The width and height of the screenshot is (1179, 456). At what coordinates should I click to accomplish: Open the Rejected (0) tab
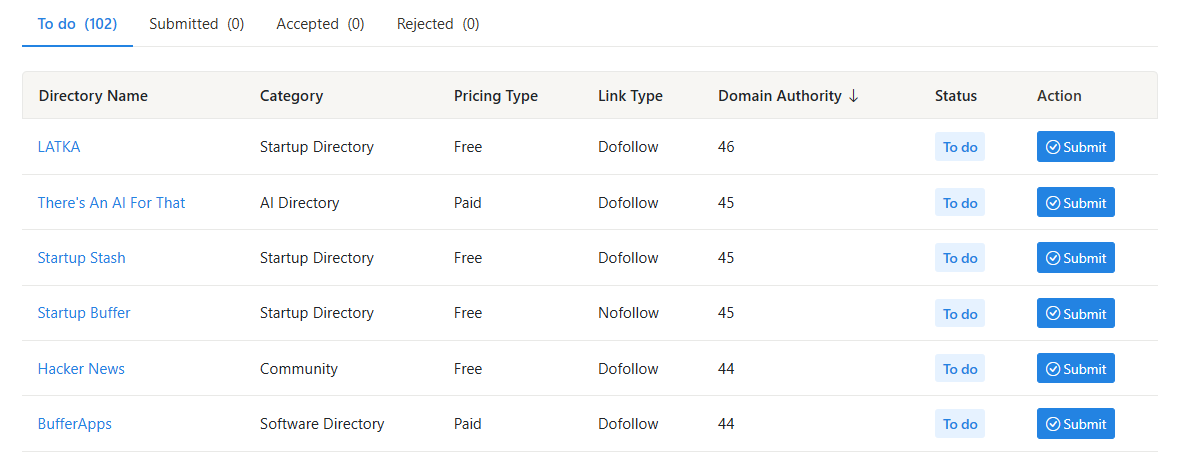pyautogui.click(x=438, y=24)
